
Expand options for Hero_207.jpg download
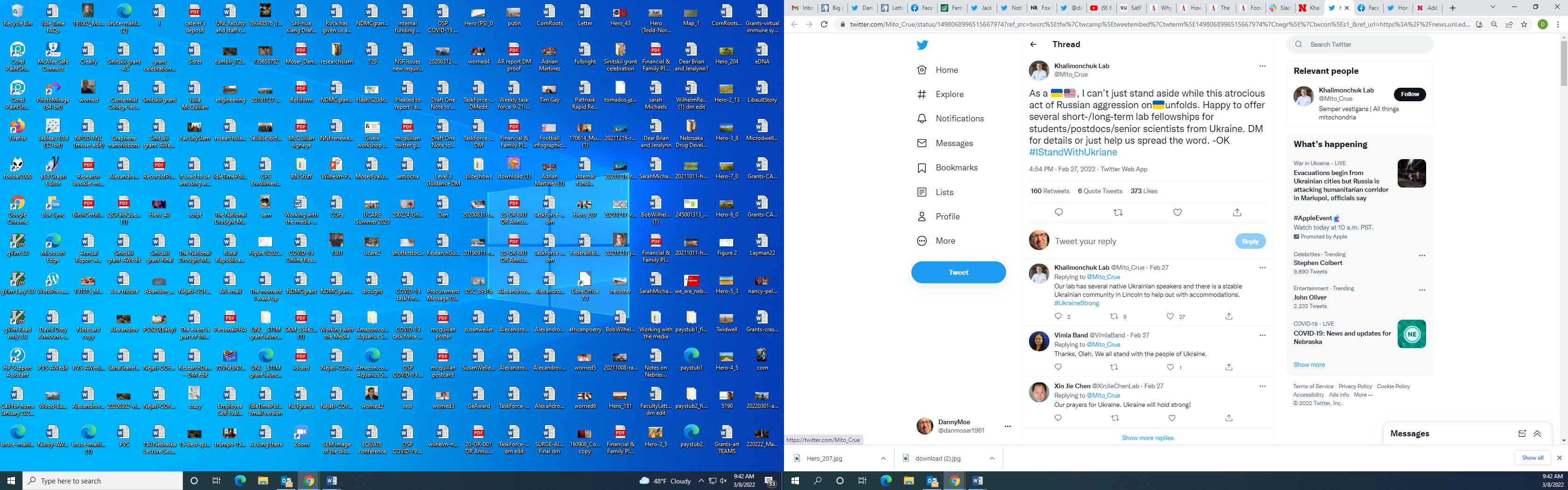pyautogui.click(x=882, y=458)
